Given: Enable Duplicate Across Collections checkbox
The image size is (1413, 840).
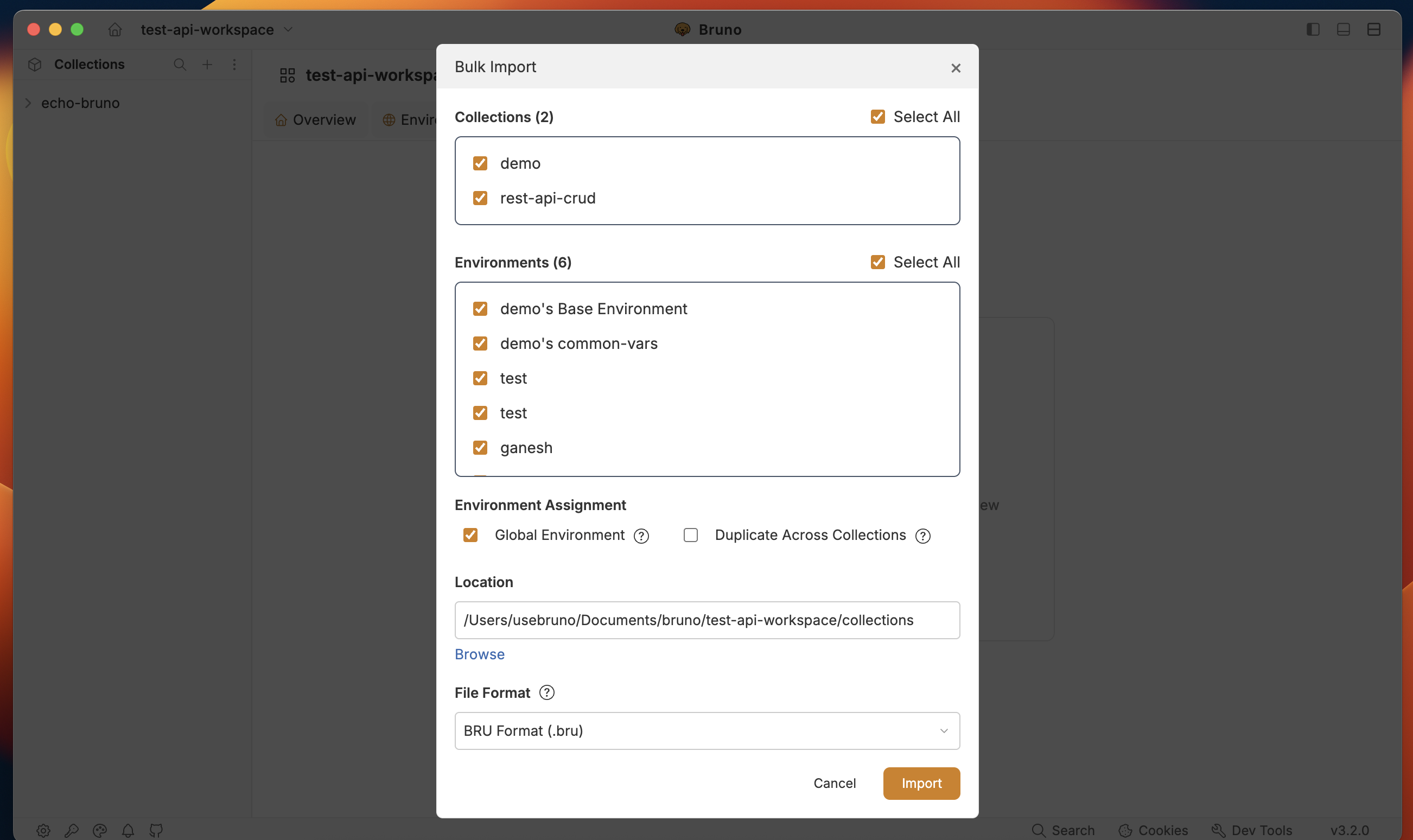Looking at the screenshot, I should (690, 535).
